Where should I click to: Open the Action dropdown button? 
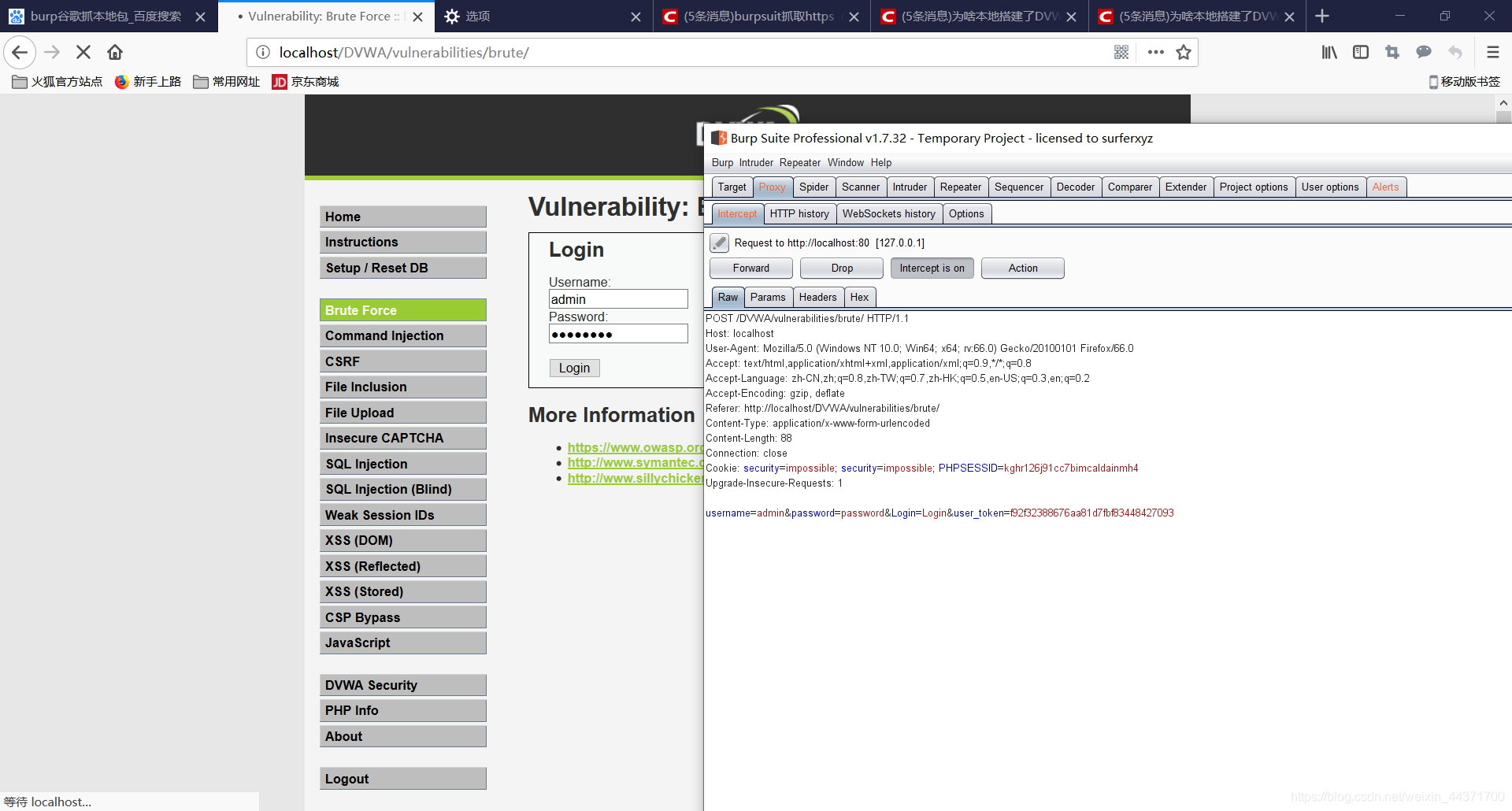[x=1022, y=268]
